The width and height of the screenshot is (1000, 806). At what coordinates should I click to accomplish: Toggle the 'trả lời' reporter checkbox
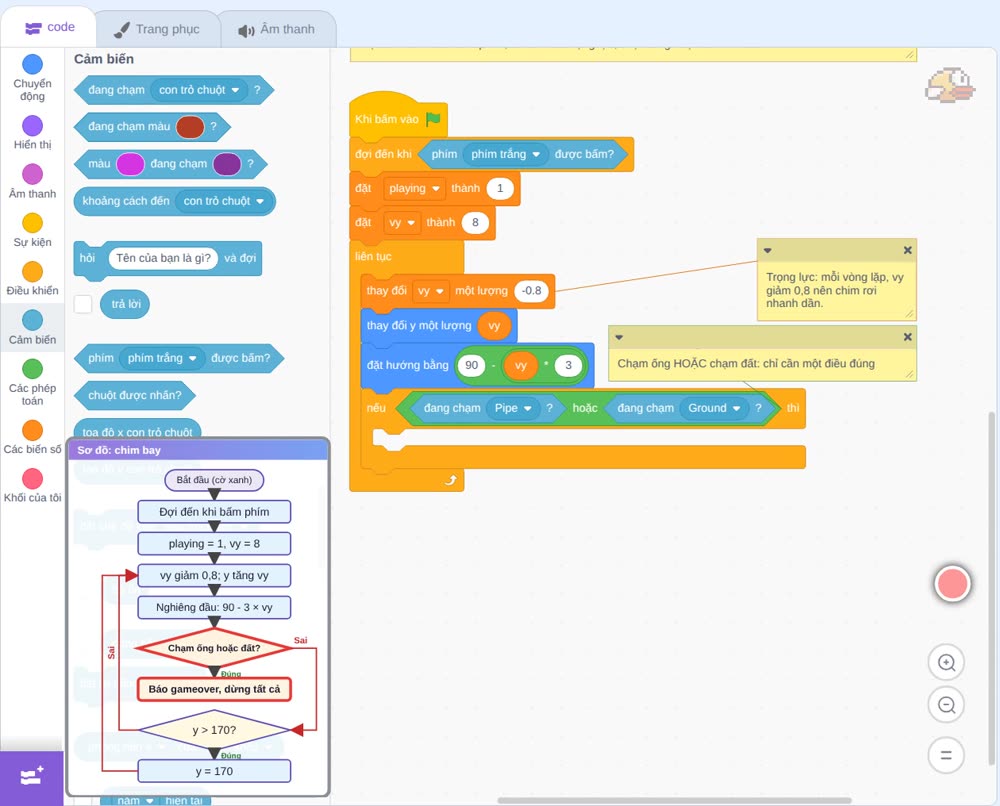click(83, 304)
